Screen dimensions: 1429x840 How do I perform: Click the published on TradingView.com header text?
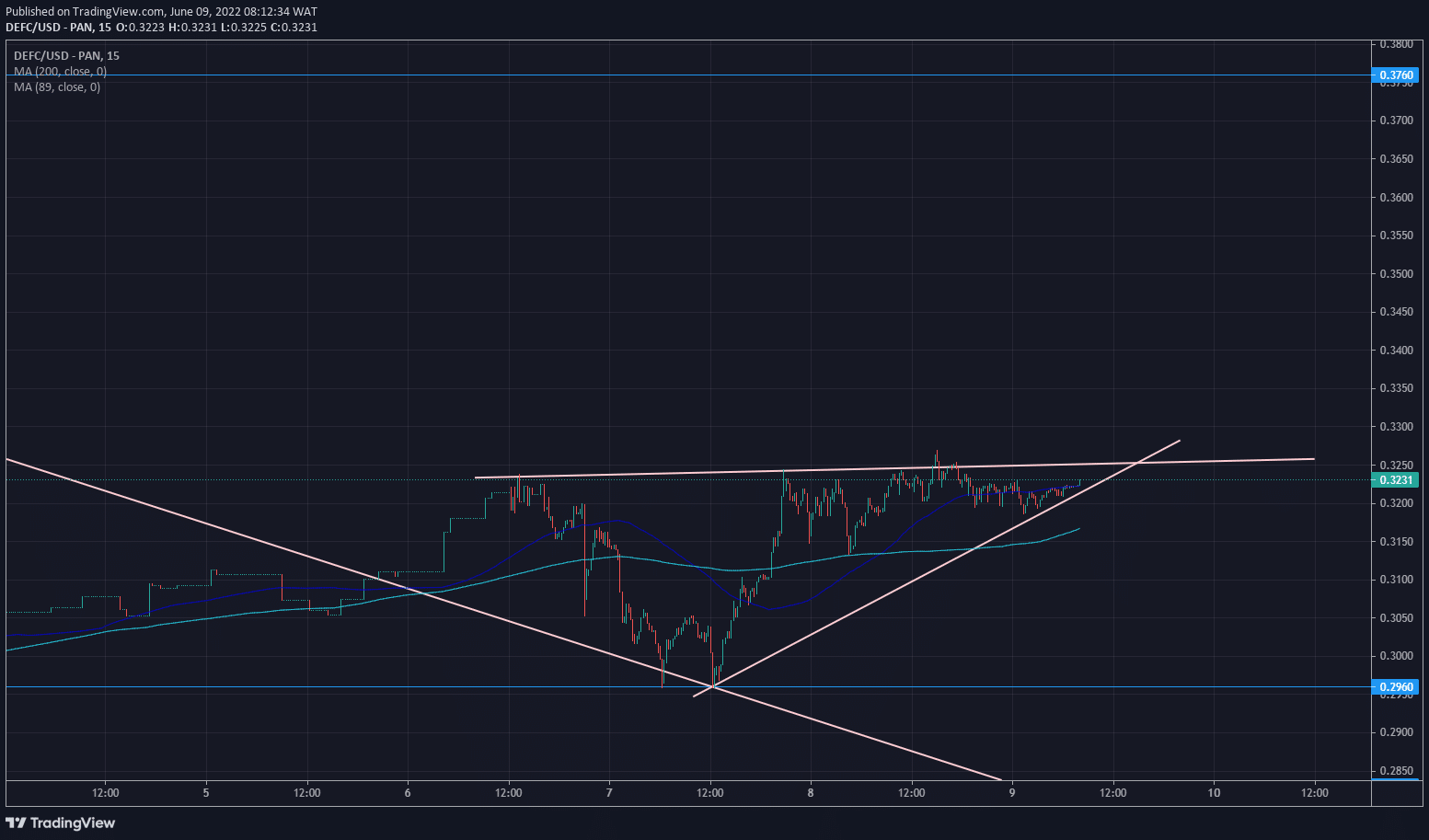click(161, 12)
